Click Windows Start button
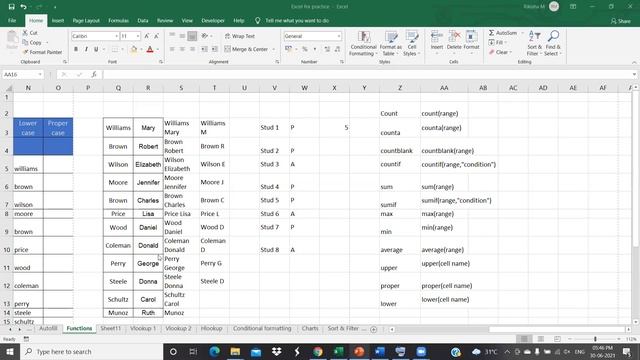Screen dimensions: 640x360 tap(10, 351)
